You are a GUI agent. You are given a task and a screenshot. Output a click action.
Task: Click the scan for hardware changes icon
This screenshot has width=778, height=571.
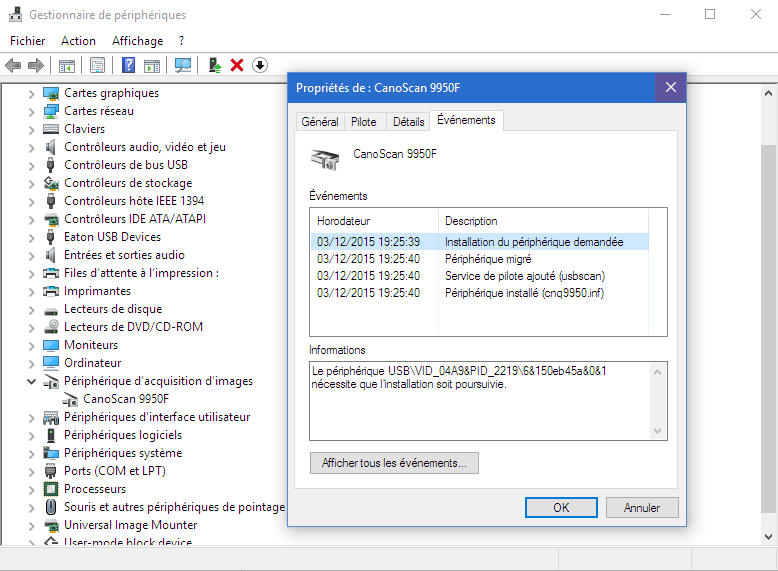click(183, 65)
